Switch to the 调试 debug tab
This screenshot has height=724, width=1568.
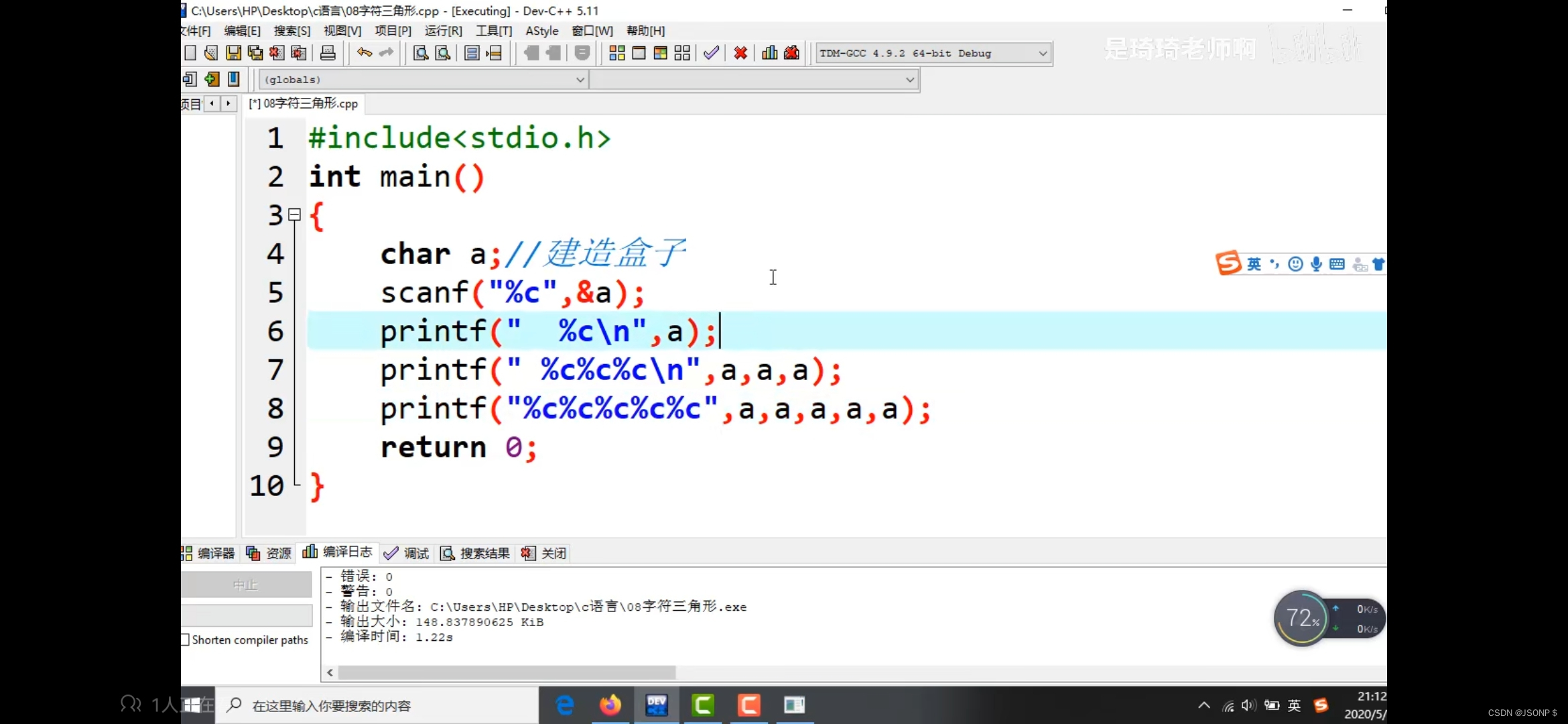(407, 553)
